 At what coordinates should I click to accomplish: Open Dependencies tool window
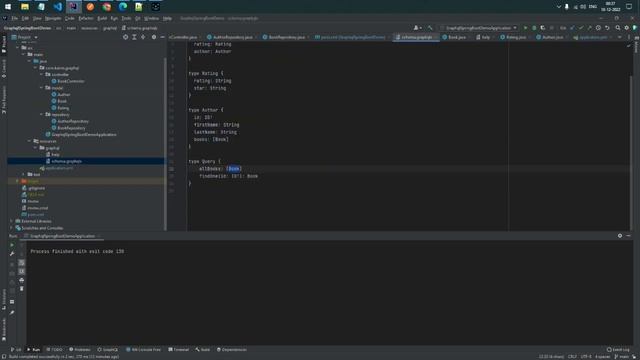[x=231, y=350]
